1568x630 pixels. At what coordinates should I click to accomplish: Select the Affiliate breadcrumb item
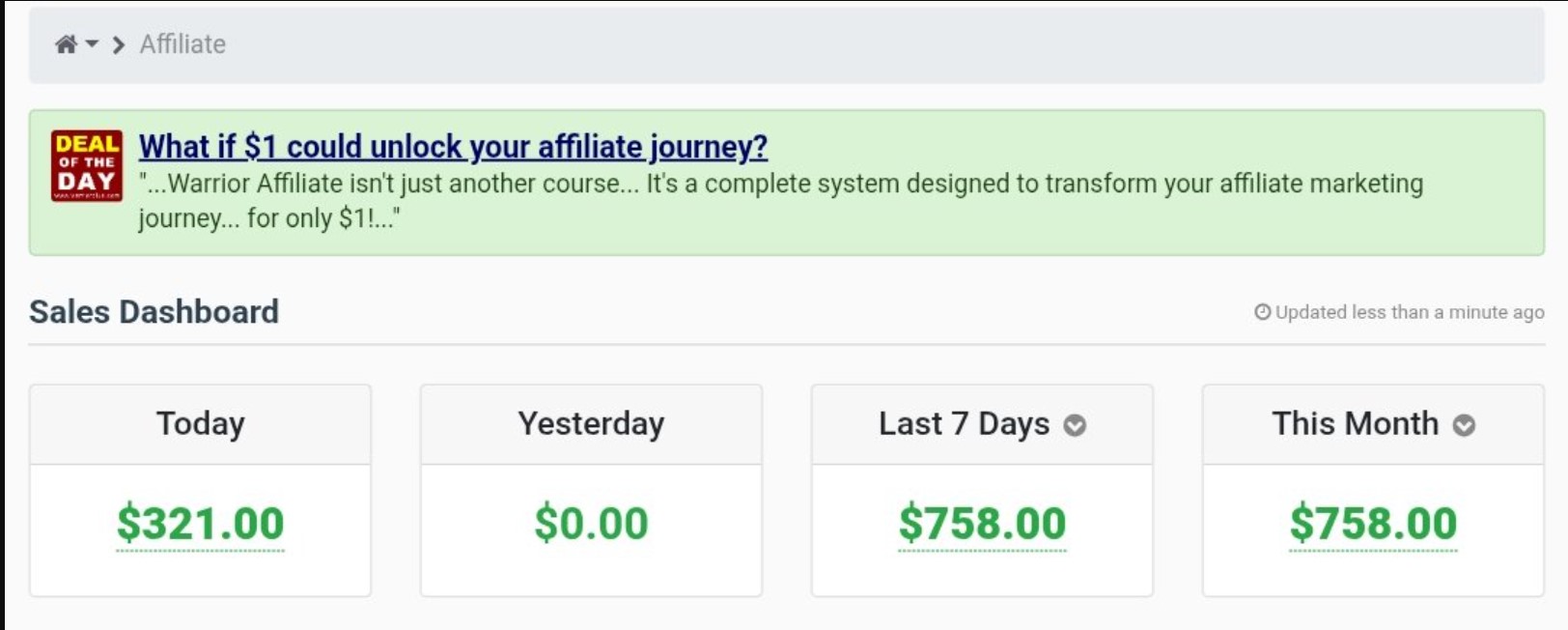[x=182, y=44]
